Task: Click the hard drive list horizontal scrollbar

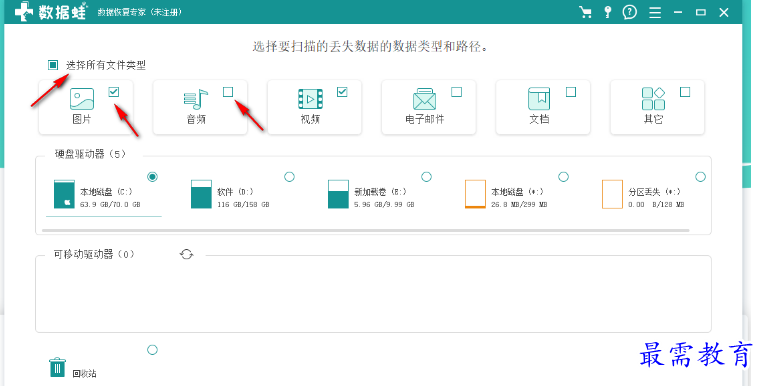Action: pyautogui.click(x=365, y=230)
